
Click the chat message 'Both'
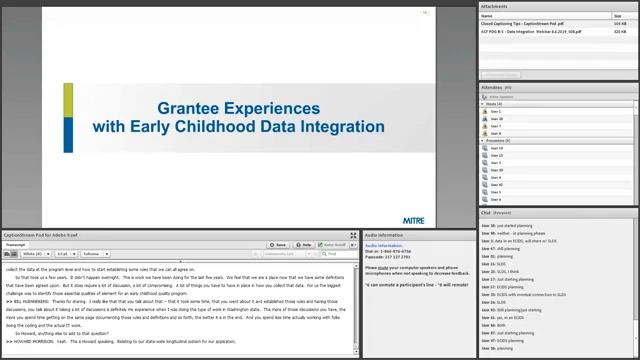point(501,325)
